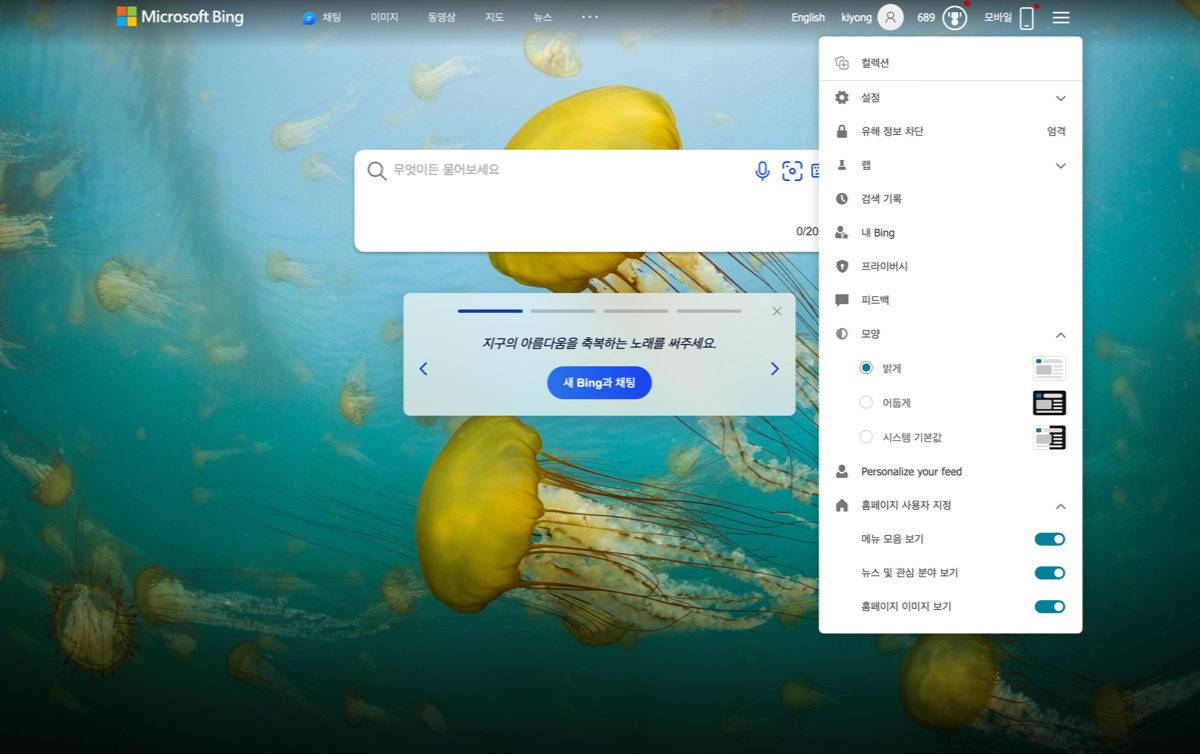Click the 무엇이든 물어보세요 search box
The image size is (1200, 754).
560,171
